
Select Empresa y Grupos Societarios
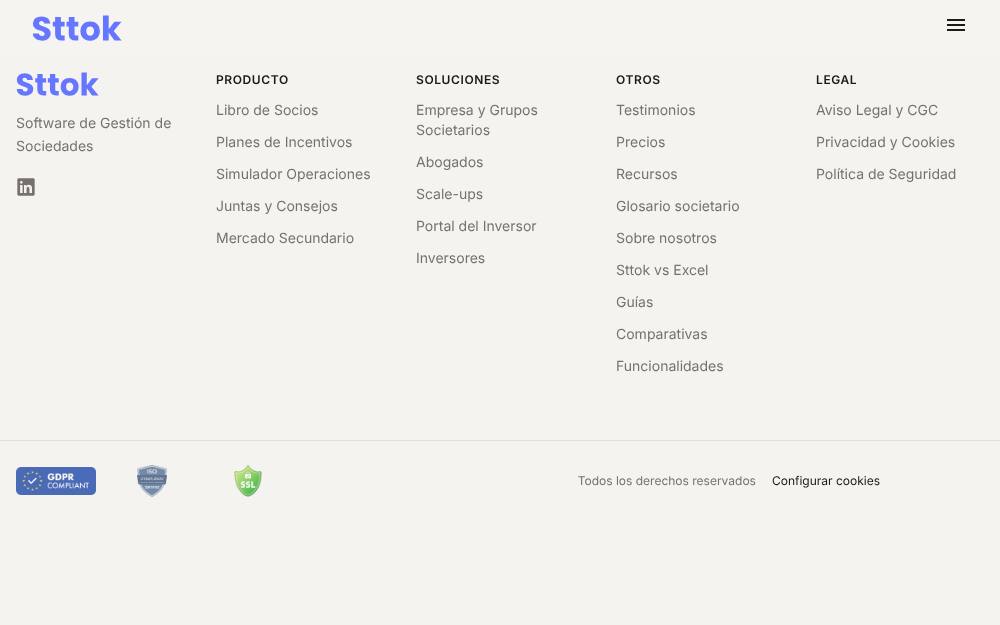[477, 120]
